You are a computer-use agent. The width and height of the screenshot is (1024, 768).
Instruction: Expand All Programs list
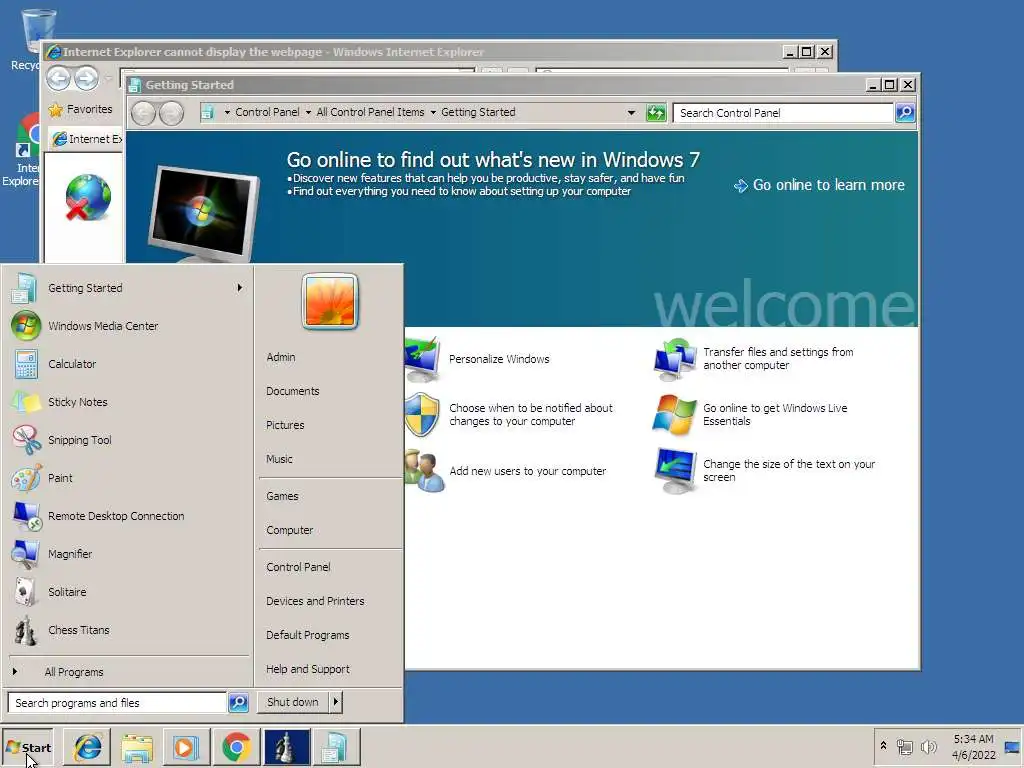point(74,672)
